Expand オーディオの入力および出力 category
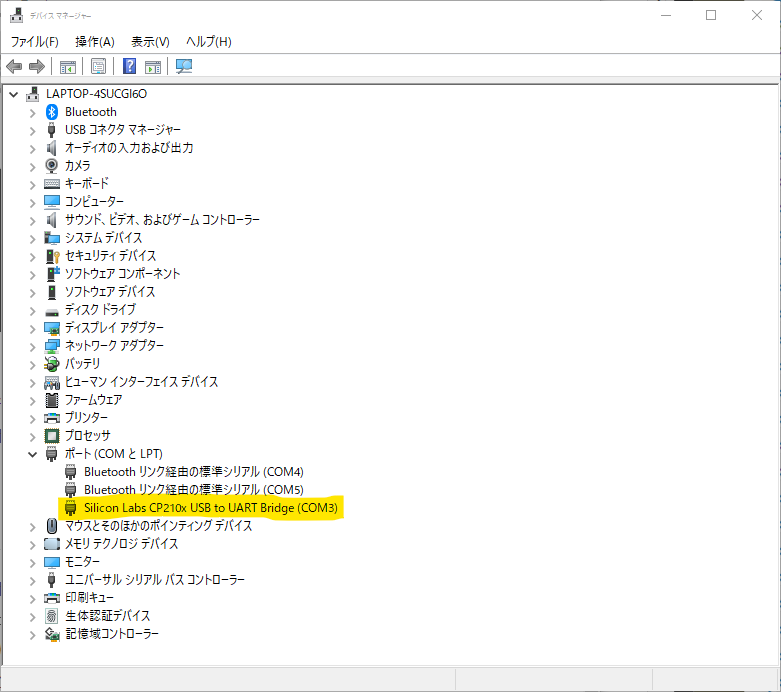Viewport: 781px width, 692px height. coord(32,148)
